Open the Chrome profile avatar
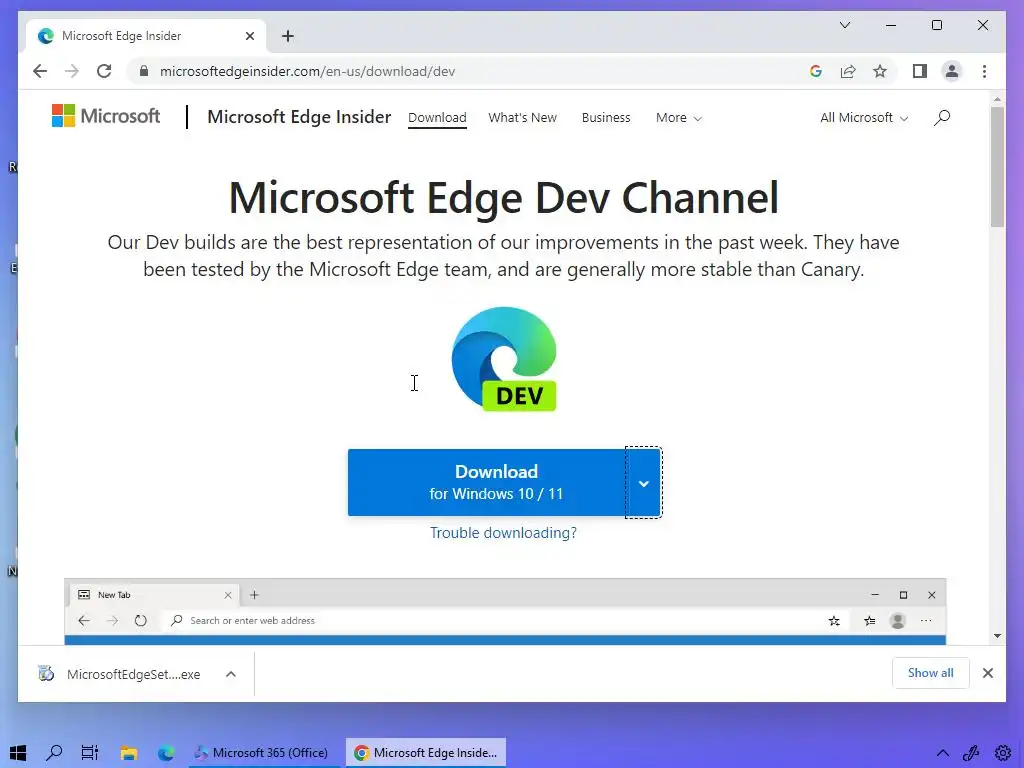 (x=952, y=71)
